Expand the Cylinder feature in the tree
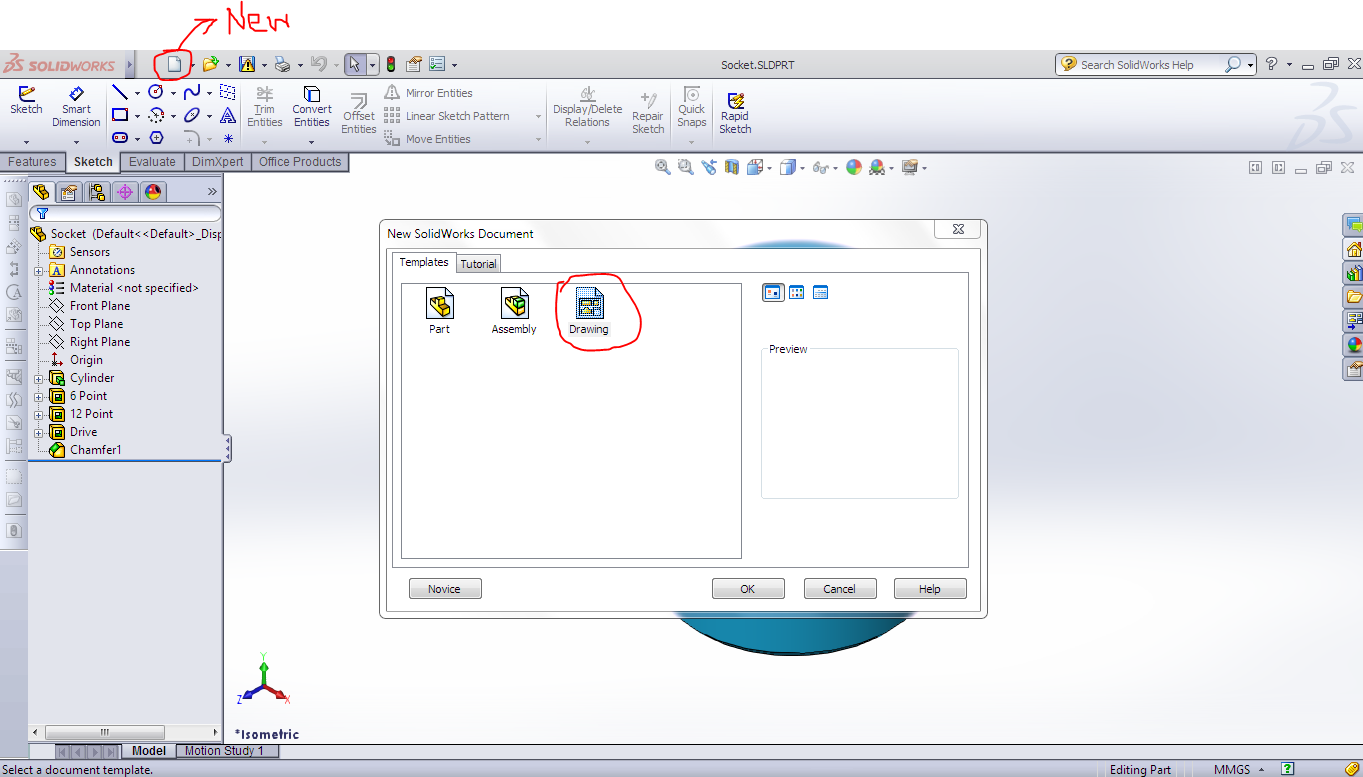This screenshot has height=777, width=1363. tap(39, 377)
